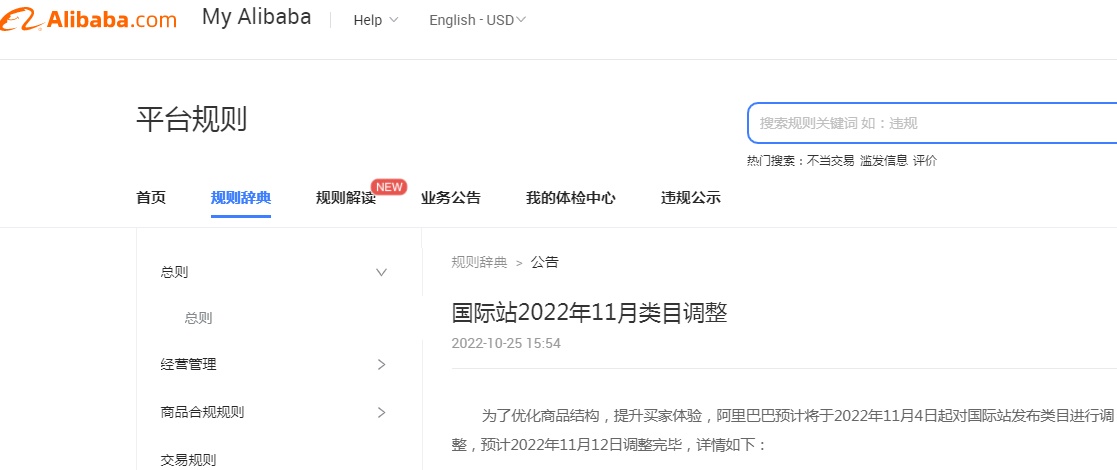
Task: Open the English - USD language selector
Action: point(477,20)
